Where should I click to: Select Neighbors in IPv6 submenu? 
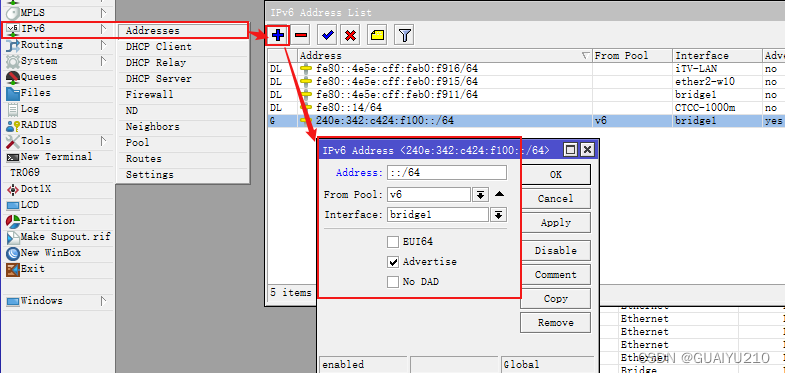[183, 127]
